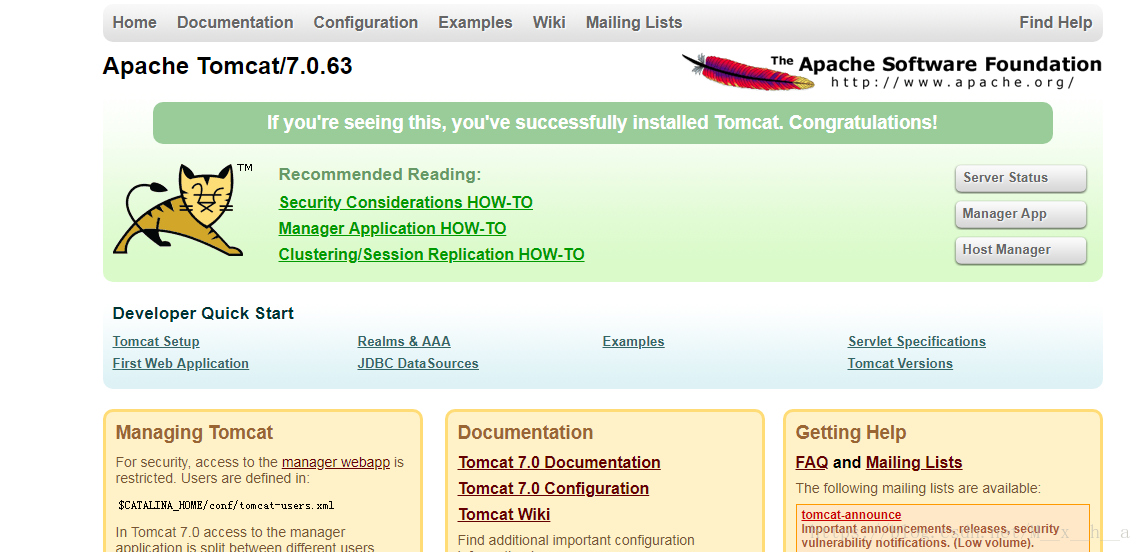This screenshot has height=552, width=1141.
Task: Open First Web Application link
Action: (x=180, y=363)
